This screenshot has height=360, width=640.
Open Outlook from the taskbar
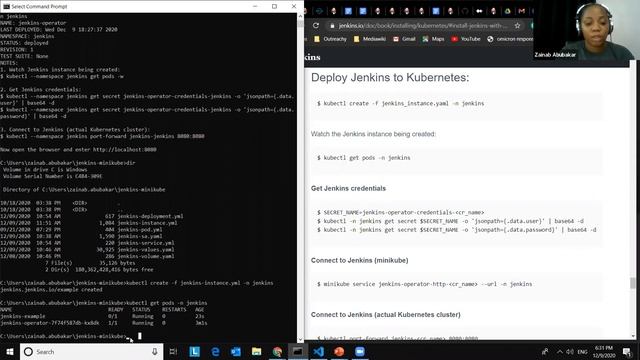pyautogui.click(x=236, y=351)
